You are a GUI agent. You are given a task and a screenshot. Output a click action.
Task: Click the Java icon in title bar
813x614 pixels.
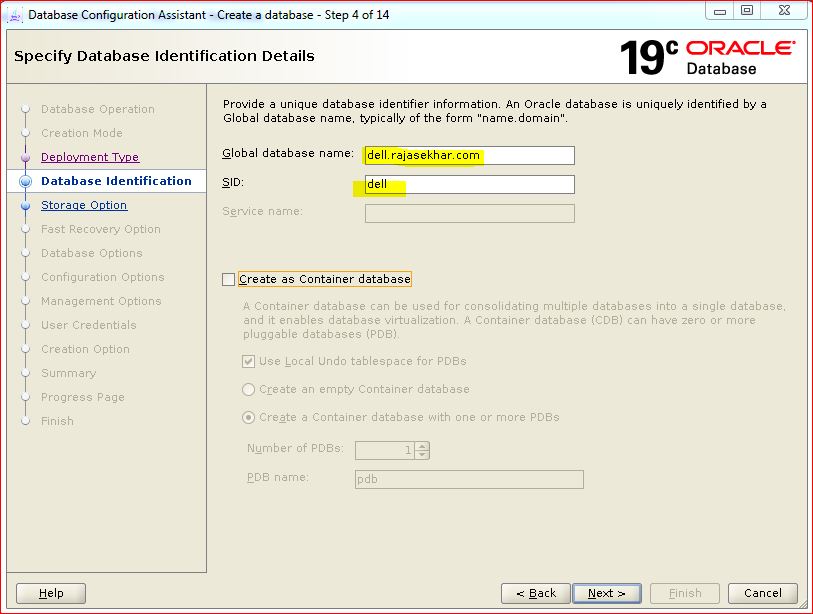(x=14, y=14)
